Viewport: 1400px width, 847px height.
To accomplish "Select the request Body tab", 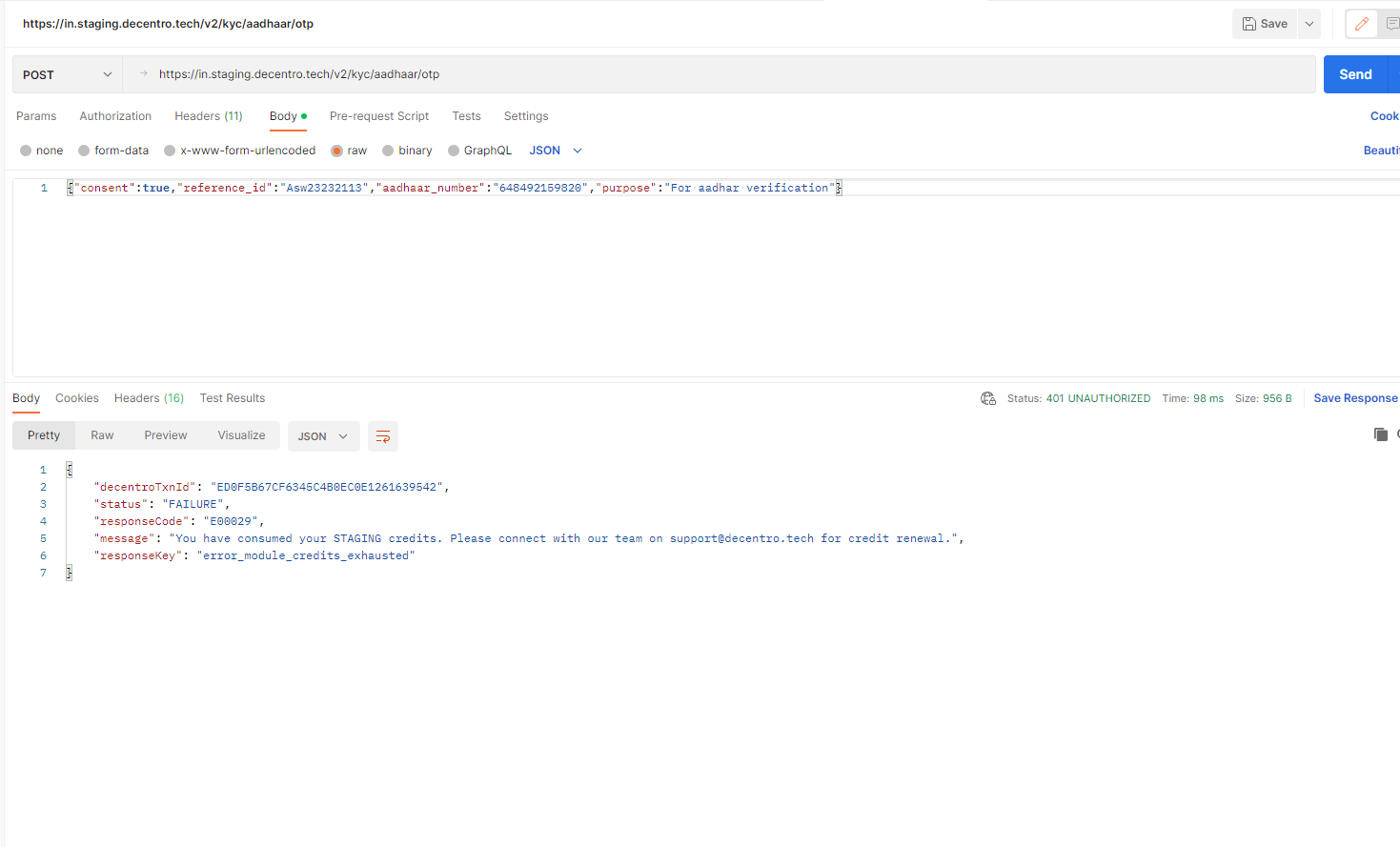I will (x=288, y=116).
